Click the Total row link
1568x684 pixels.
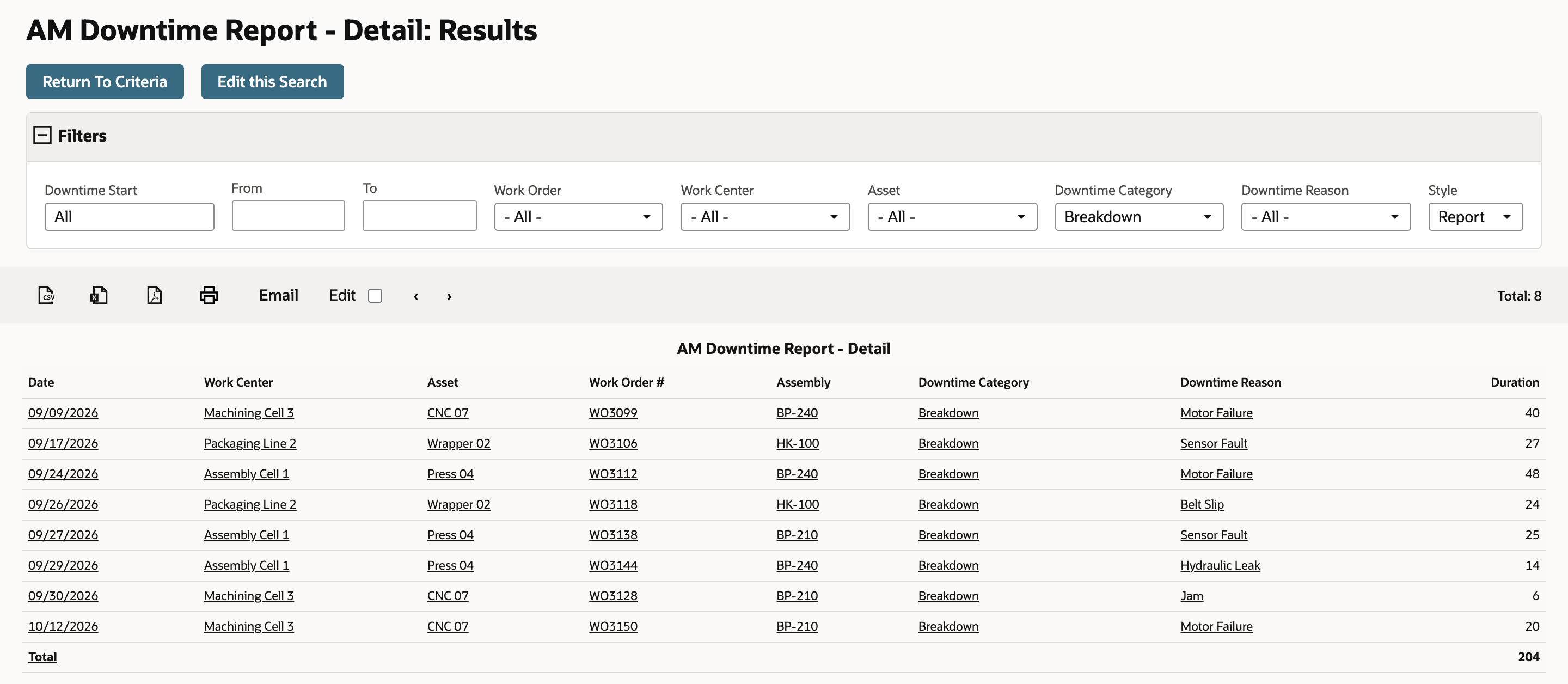pyautogui.click(x=42, y=657)
